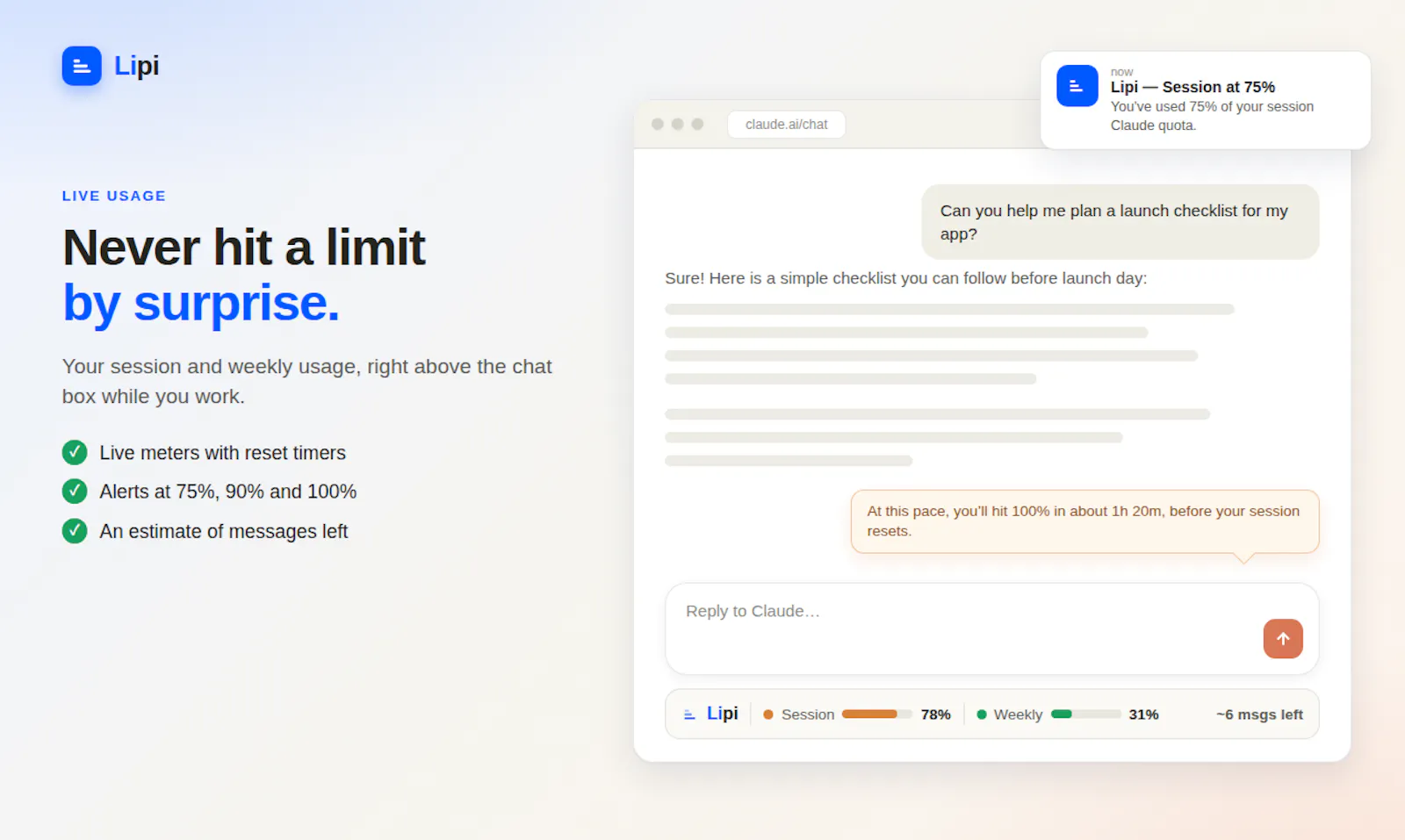Click the 'Session' label in usage bar

(x=808, y=714)
